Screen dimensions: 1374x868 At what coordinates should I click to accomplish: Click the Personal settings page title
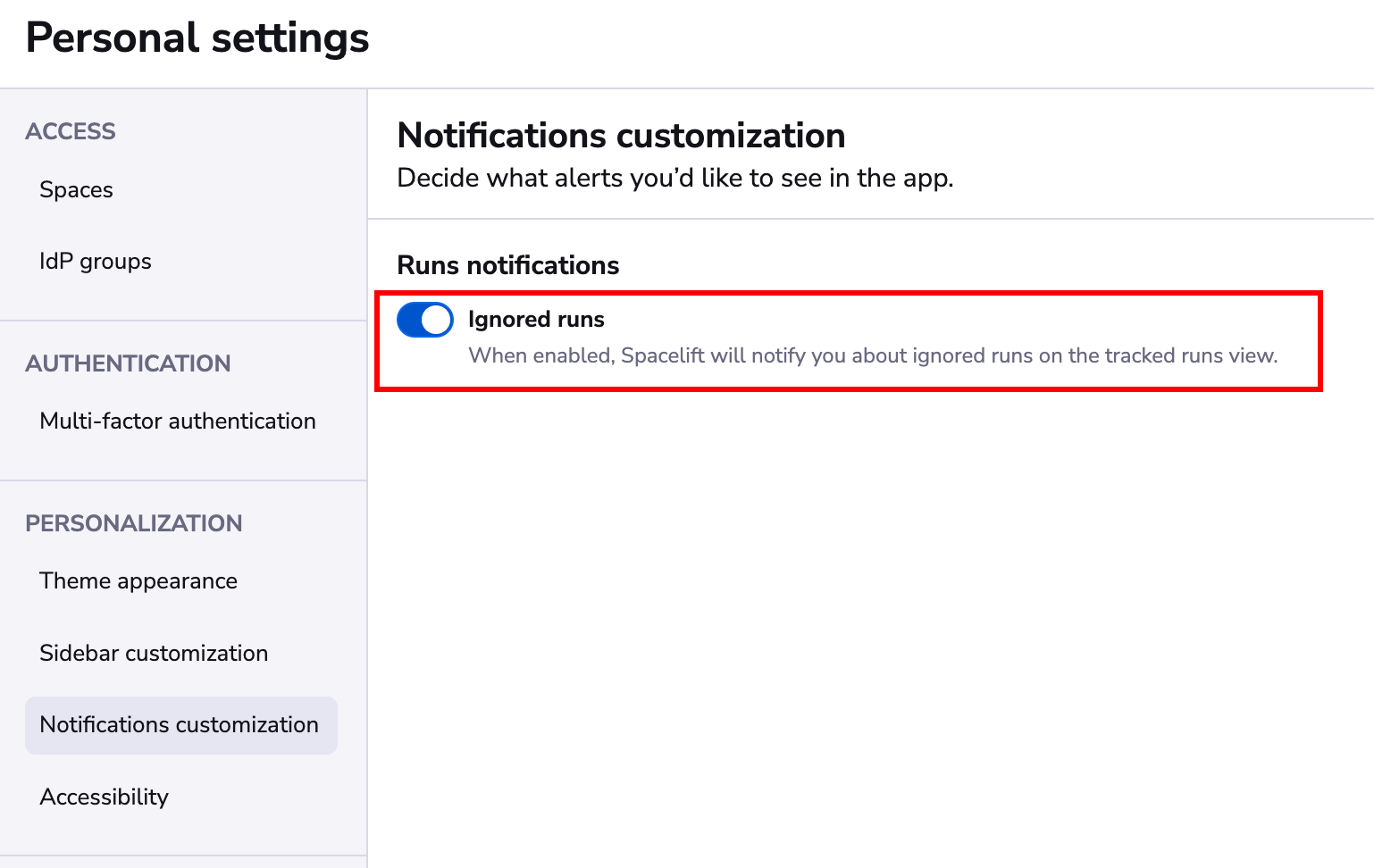click(x=197, y=38)
